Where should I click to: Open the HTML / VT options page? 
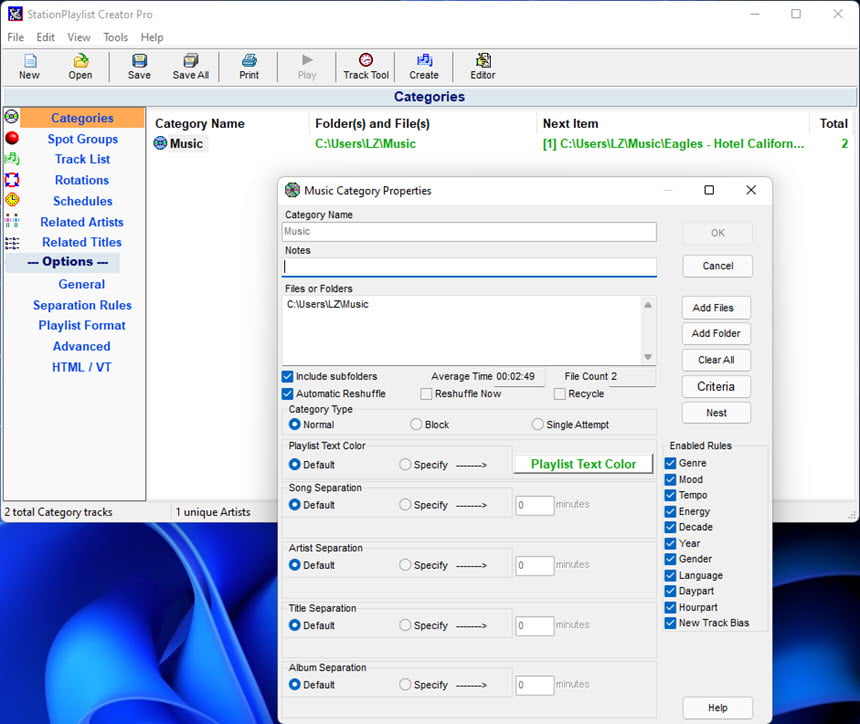(82, 367)
